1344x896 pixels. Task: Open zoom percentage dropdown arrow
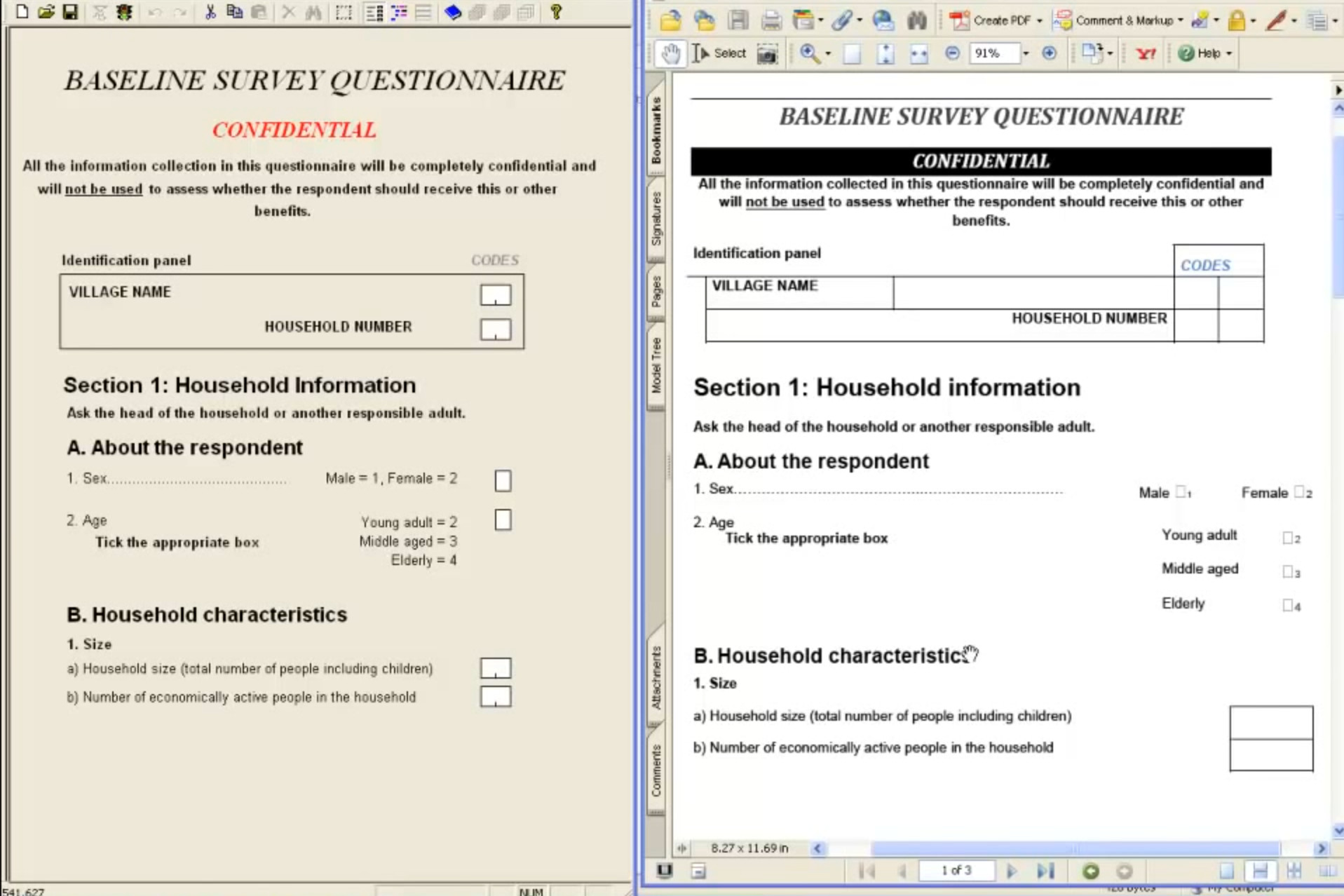pos(1025,53)
